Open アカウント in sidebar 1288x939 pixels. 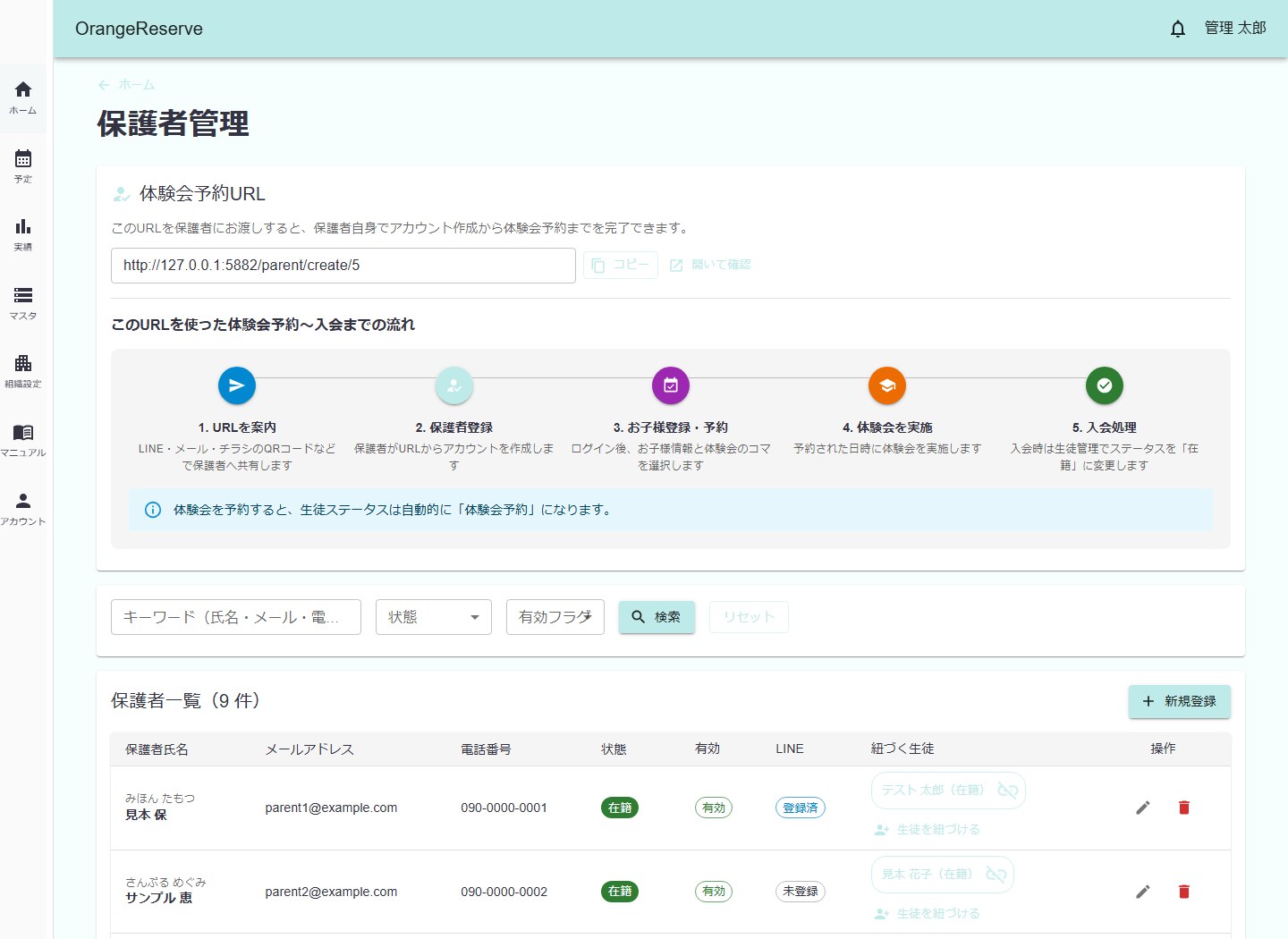click(x=23, y=509)
